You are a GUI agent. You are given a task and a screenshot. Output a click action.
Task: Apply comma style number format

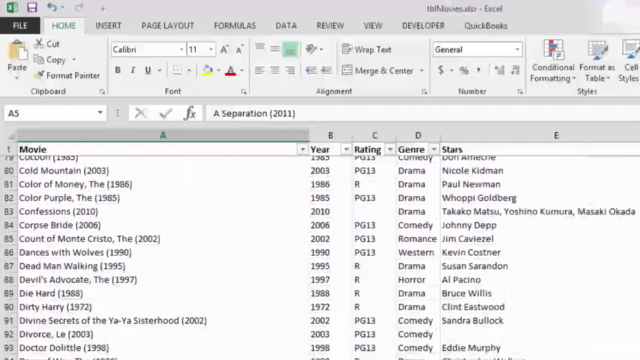478,70
